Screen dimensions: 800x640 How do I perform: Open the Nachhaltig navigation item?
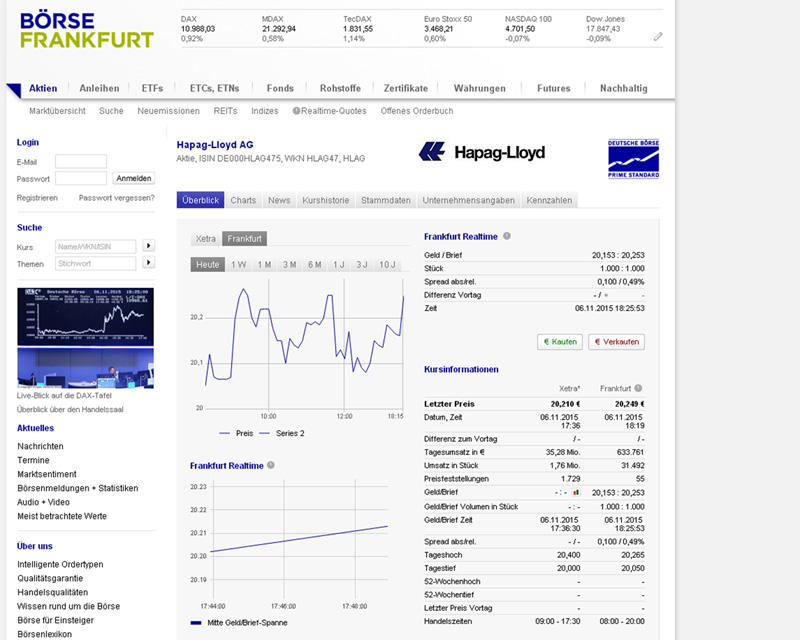pos(623,88)
